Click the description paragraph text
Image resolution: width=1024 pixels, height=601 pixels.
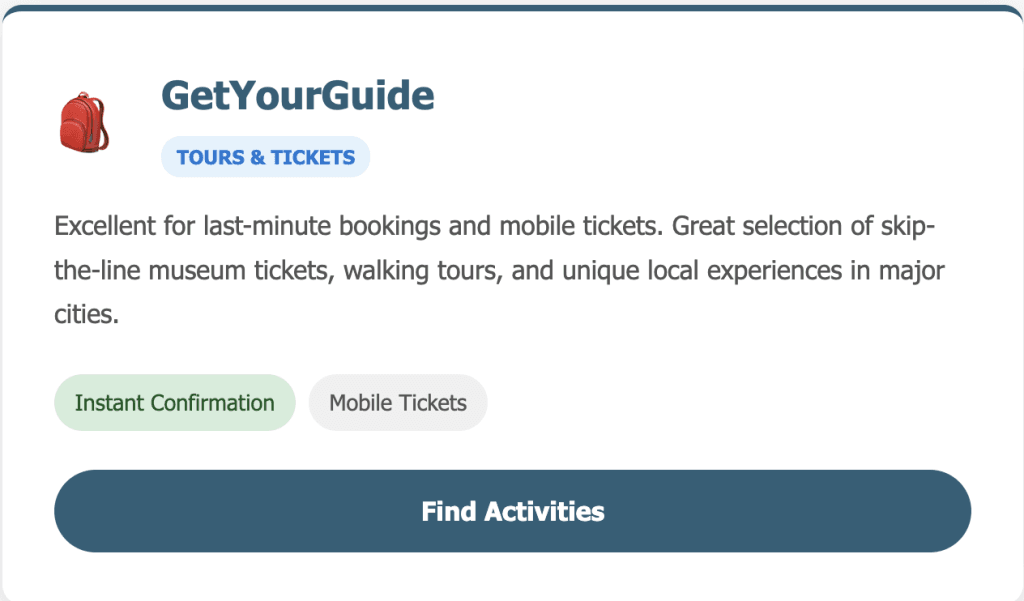point(500,271)
